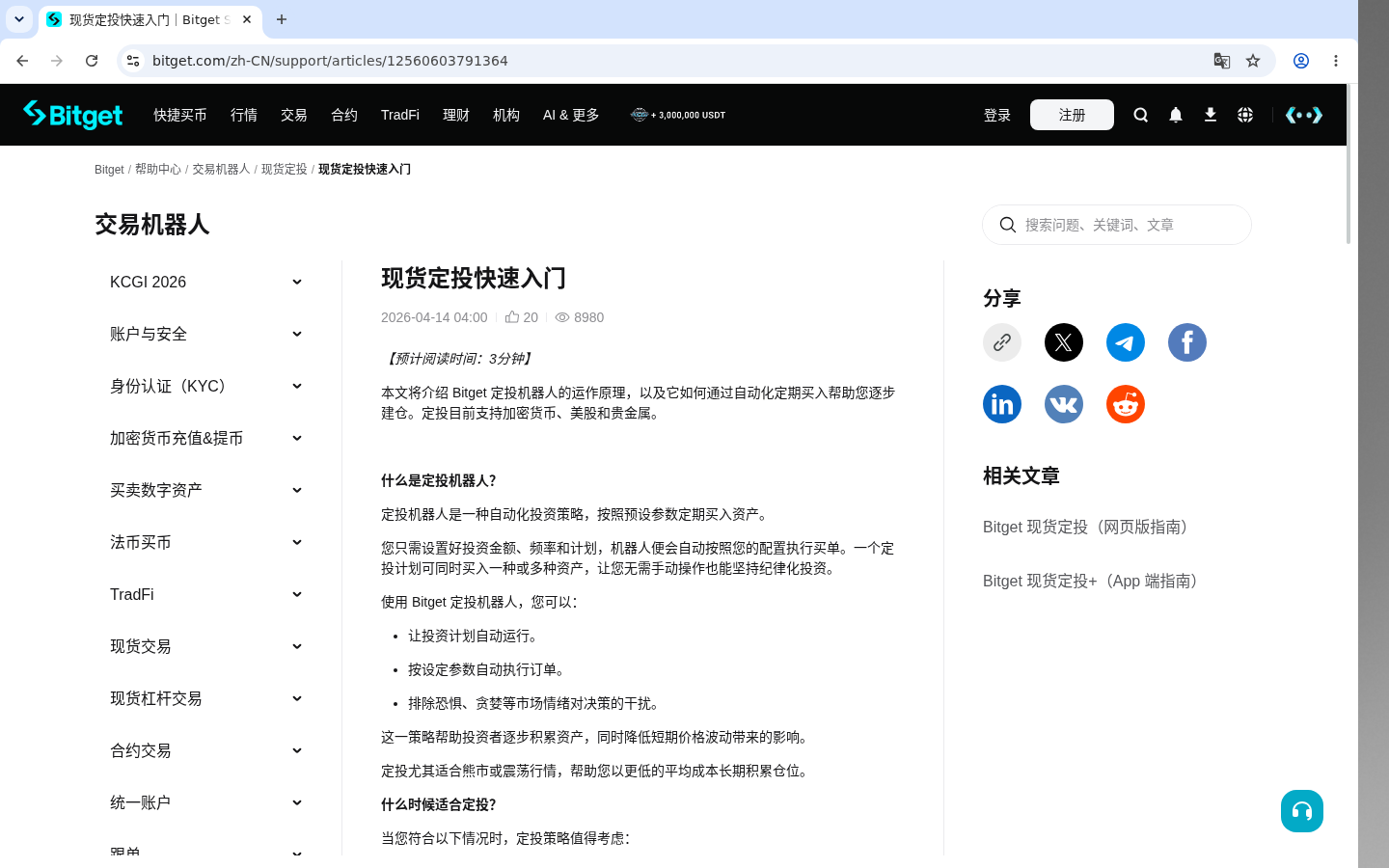The height and width of the screenshot is (868, 1389).
Task: Click the help center search field
Action: (x=1117, y=225)
